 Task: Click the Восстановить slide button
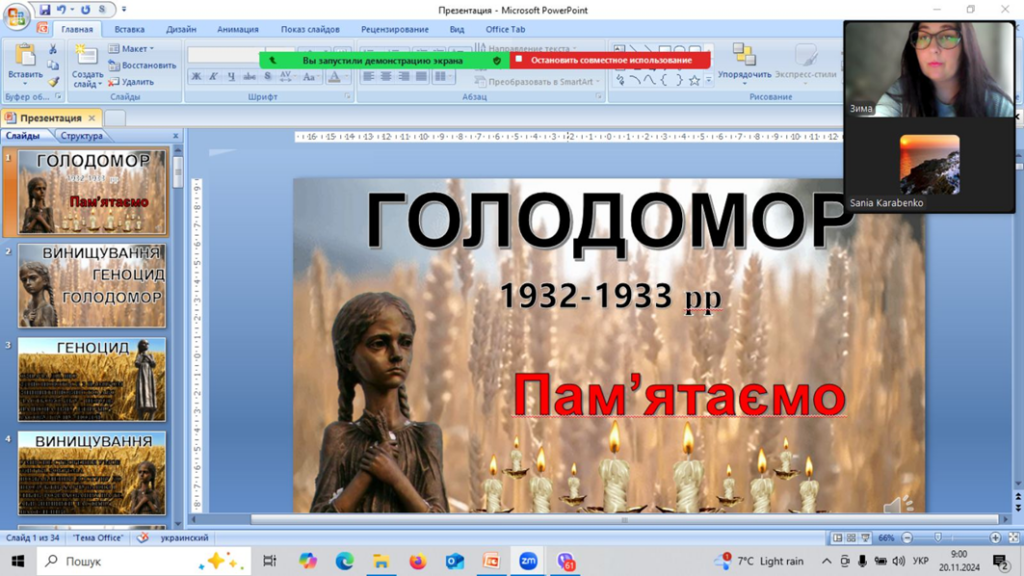[142, 65]
